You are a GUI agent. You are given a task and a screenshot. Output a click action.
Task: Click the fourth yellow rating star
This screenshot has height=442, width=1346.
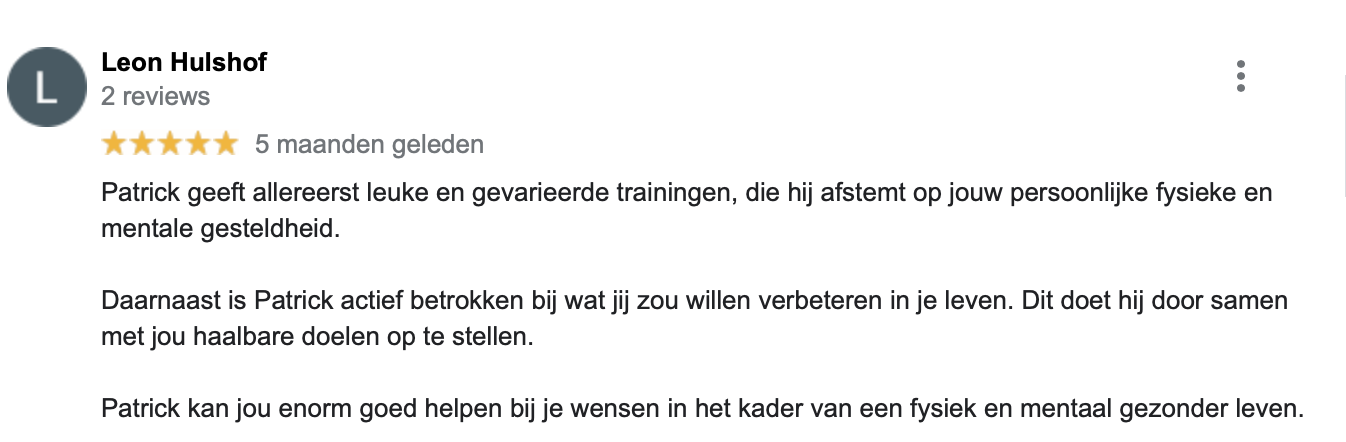coord(198,144)
